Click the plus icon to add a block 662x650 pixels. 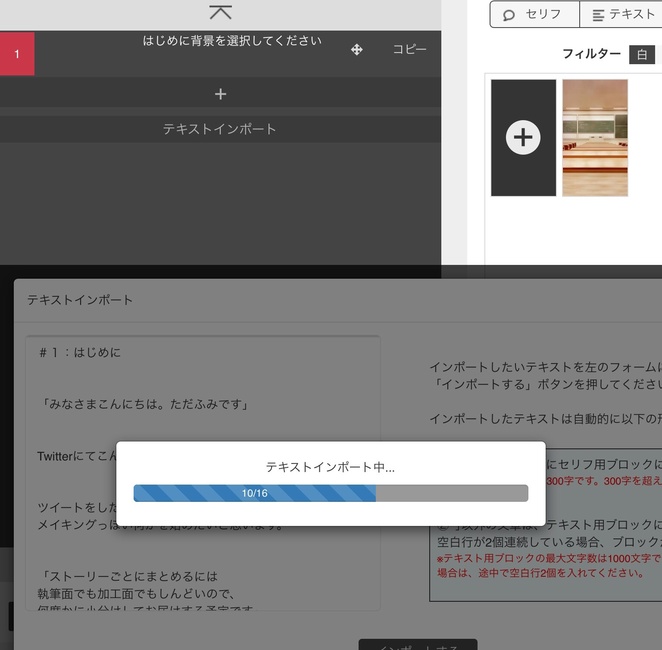click(x=220, y=94)
